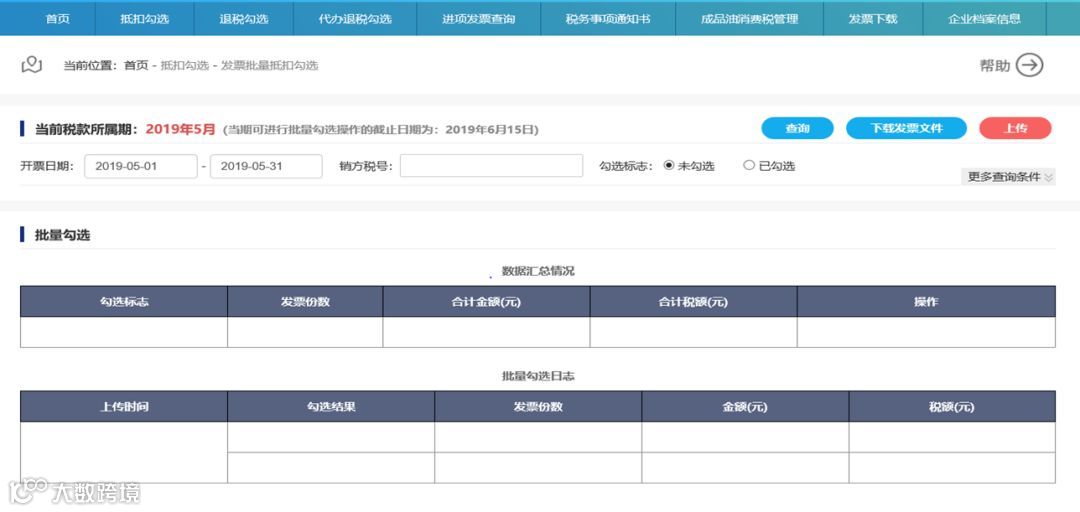The width and height of the screenshot is (1080, 512).
Task: Click the 首页 breadcrumb link
Action: 136,65
